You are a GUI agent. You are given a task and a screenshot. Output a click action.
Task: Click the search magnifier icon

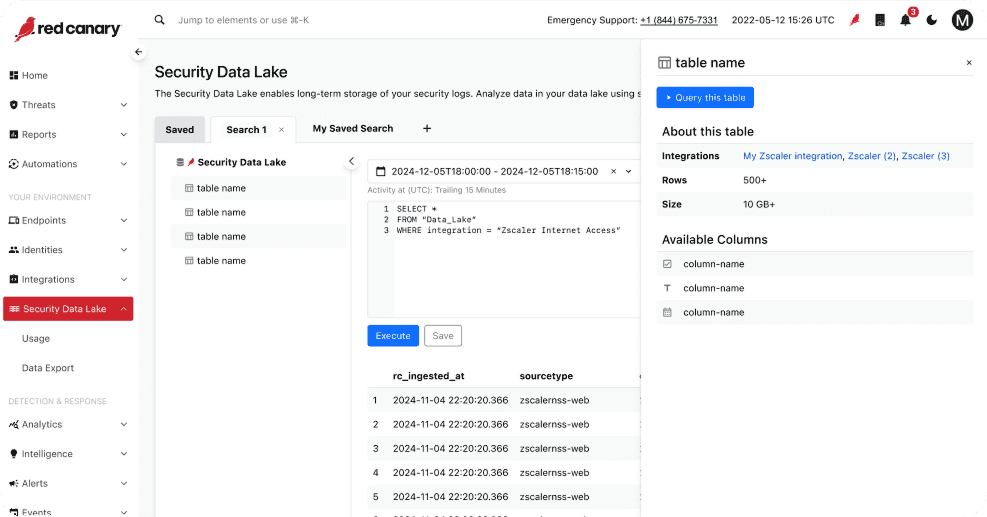pyautogui.click(x=160, y=20)
